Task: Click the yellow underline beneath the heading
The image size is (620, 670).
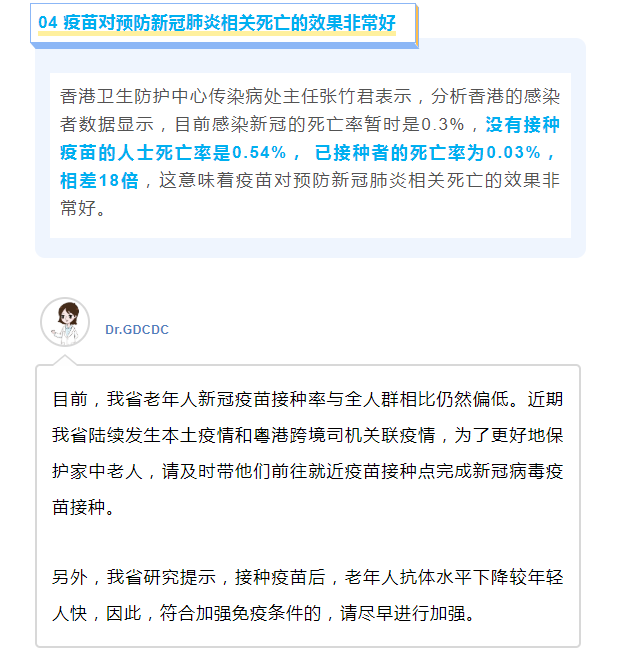Action: point(217,33)
